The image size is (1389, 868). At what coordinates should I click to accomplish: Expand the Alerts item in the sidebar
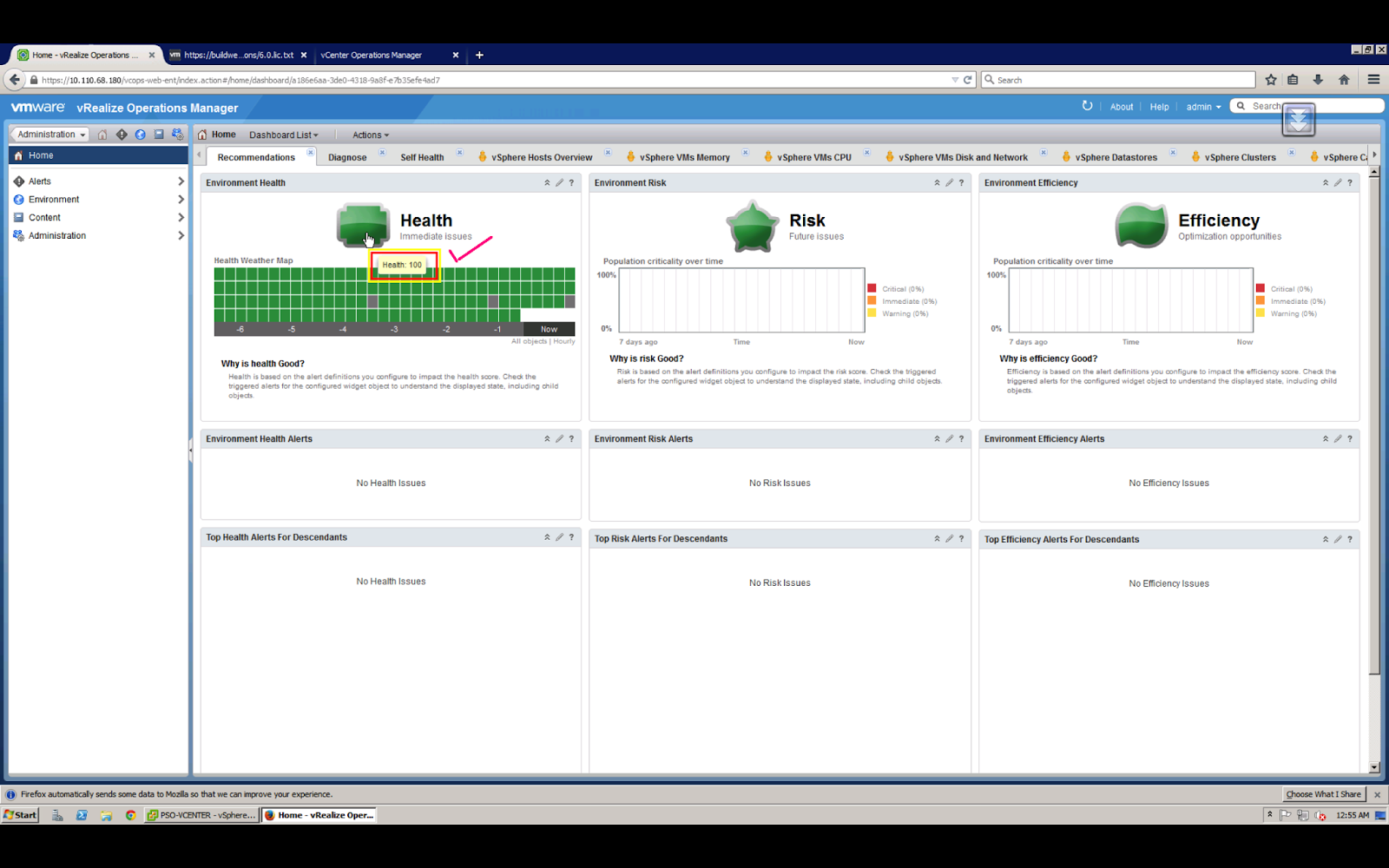(x=181, y=181)
